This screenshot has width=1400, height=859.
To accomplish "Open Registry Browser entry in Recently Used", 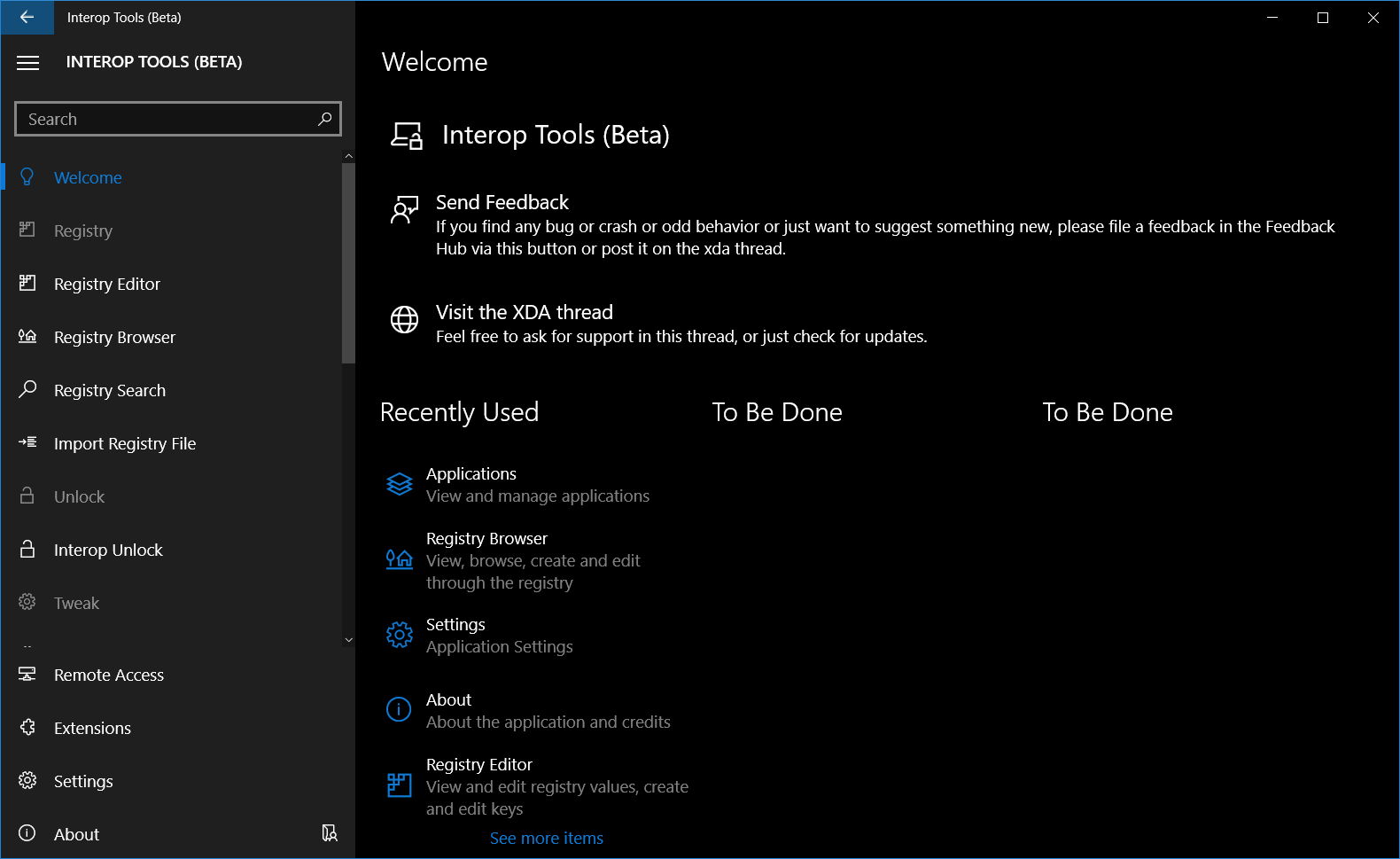I will [539, 560].
